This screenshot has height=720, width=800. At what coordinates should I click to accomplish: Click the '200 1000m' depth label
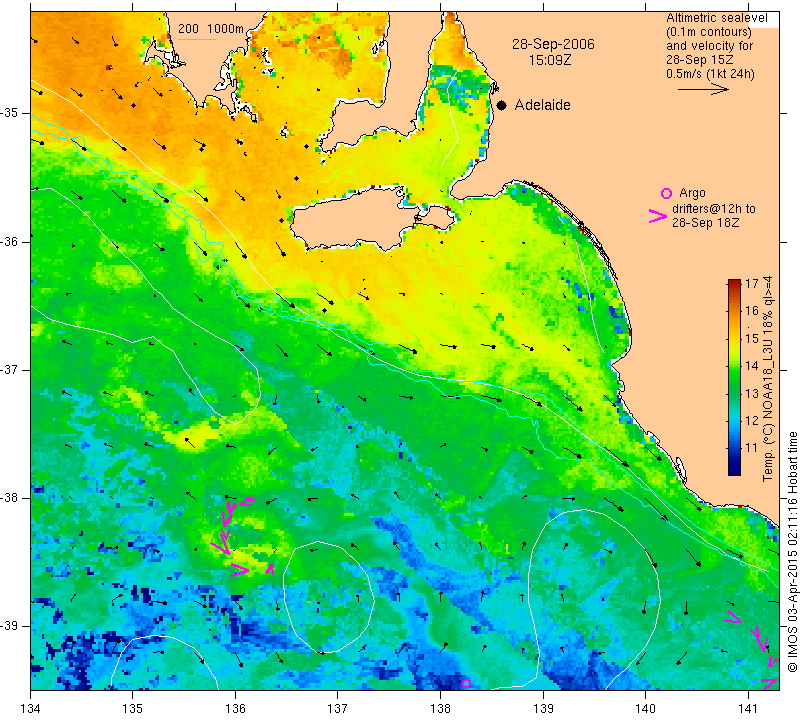211,29
